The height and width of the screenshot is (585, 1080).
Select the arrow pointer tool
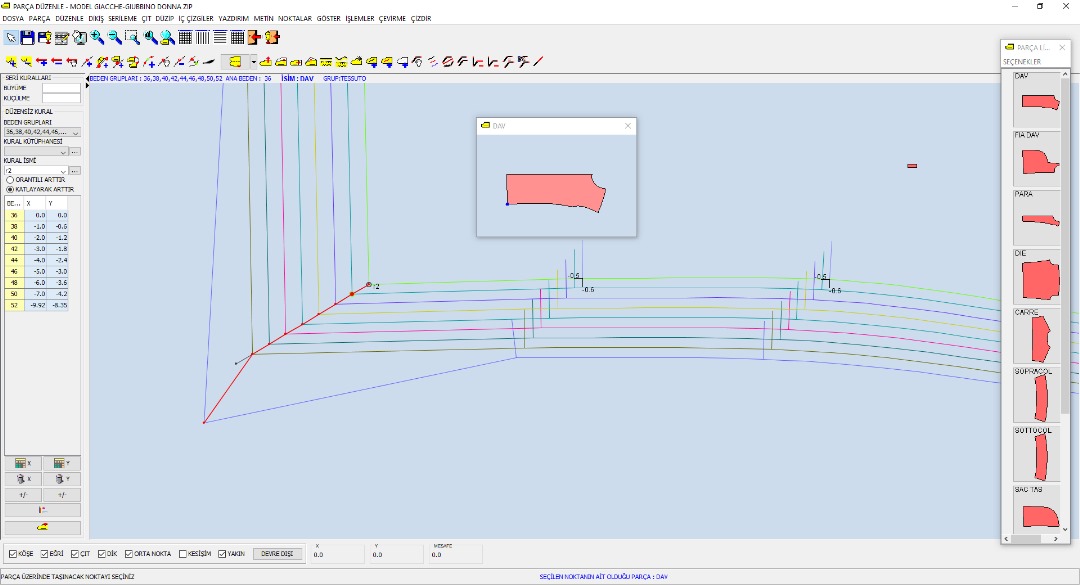11,38
